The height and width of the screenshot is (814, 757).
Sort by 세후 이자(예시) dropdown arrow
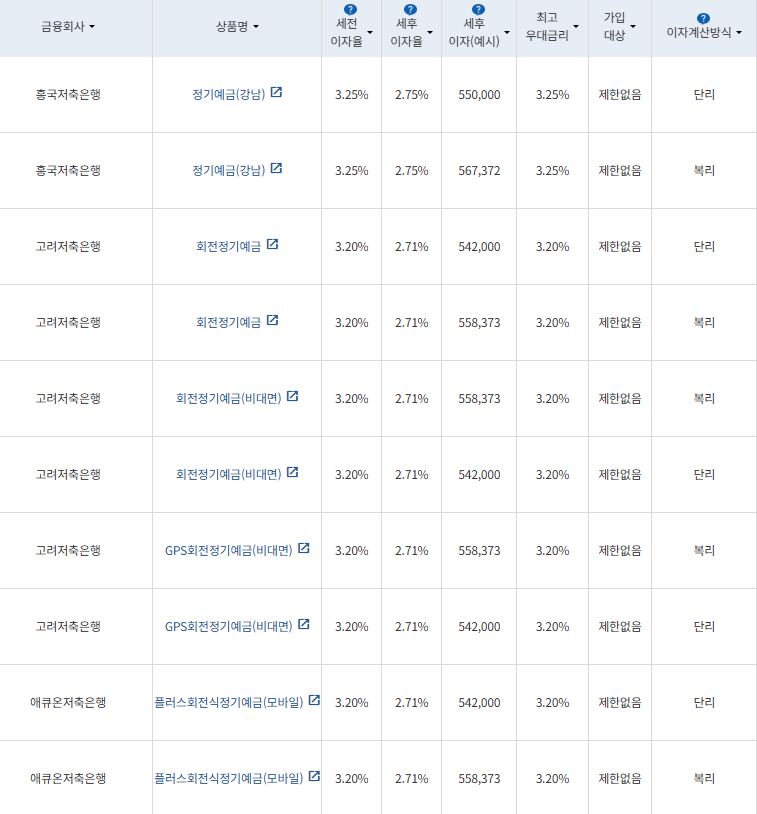point(507,32)
